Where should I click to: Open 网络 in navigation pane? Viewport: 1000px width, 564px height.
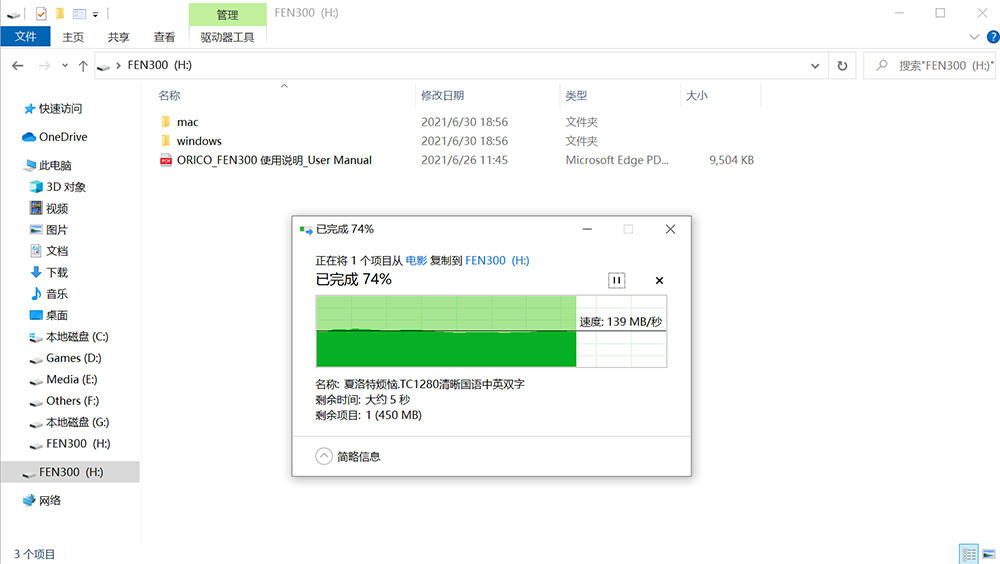(50, 500)
